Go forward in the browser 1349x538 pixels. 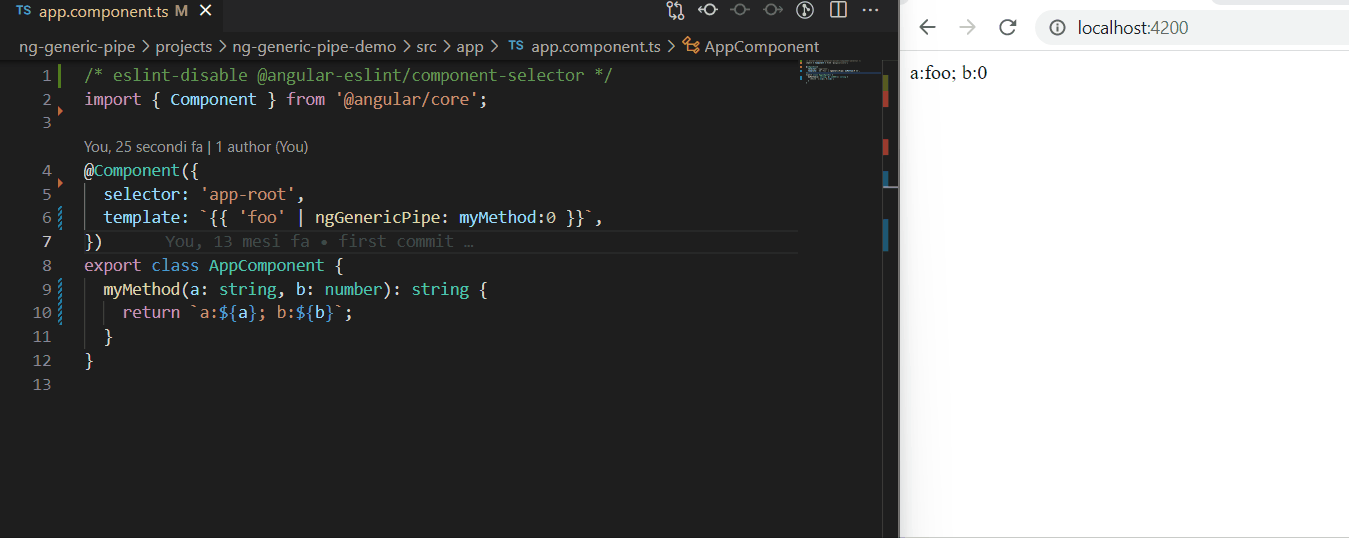967,27
